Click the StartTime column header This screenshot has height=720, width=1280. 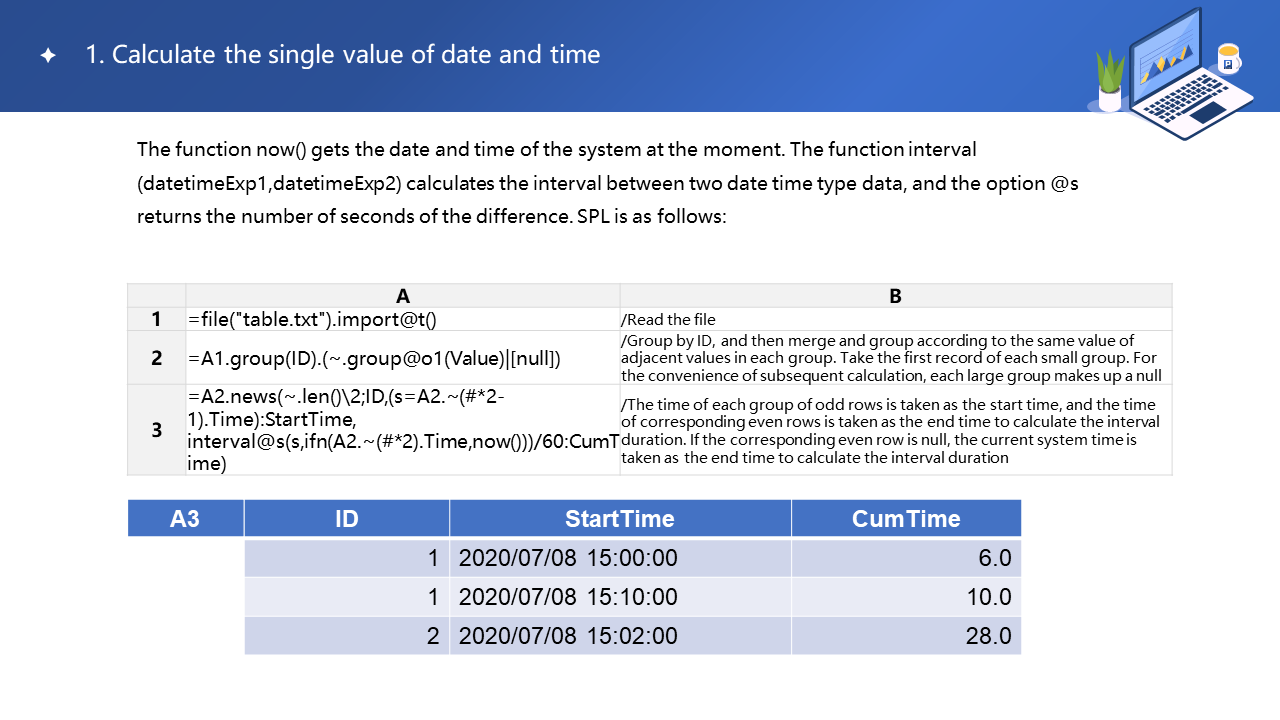pos(620,518)
